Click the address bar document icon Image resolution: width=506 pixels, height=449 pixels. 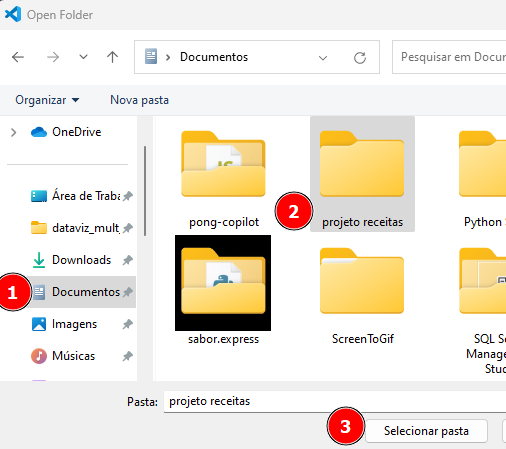151,57
